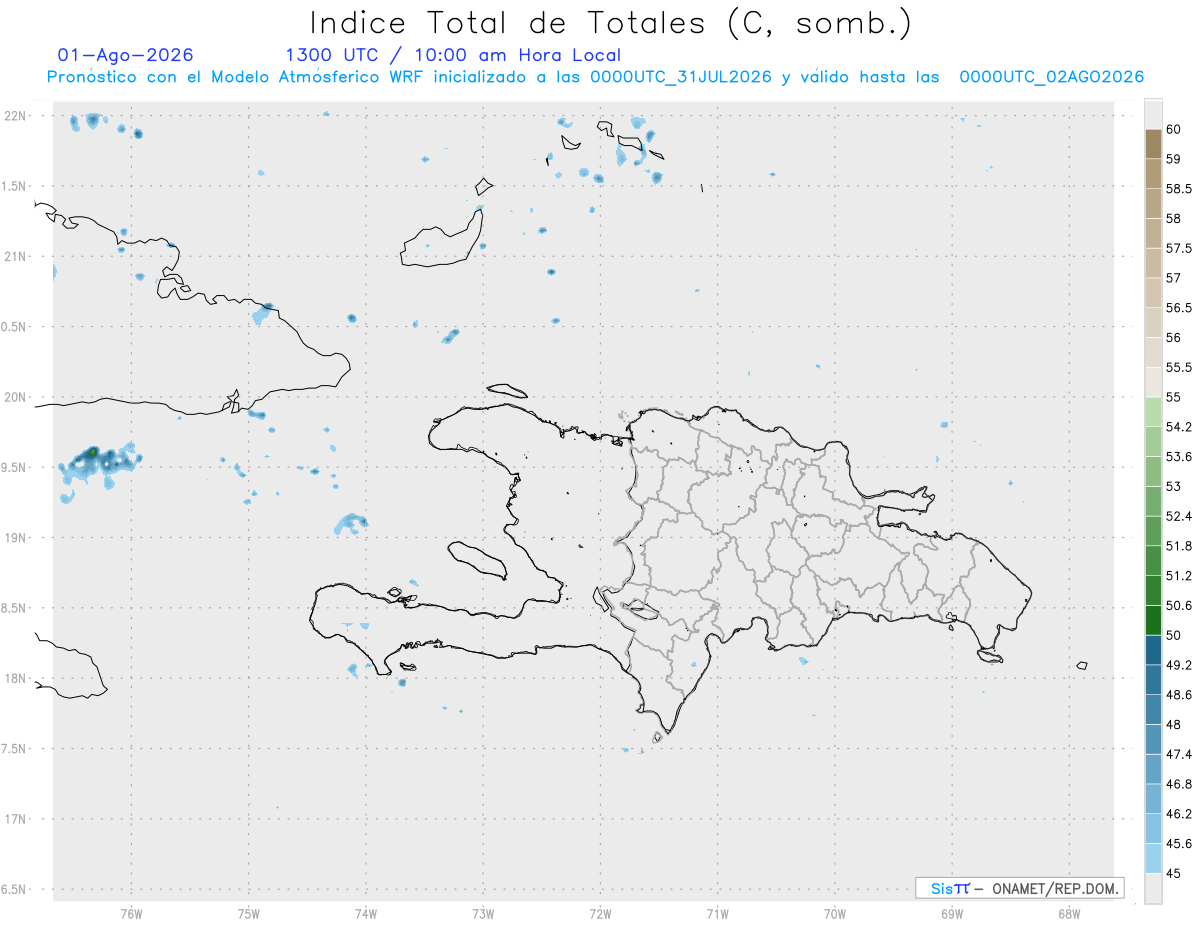Image resolution: width=1200 pixels, height=927 pixels.
Task: Pick the dark blue swatch between 49.2 and 50
Action: [x=1153, y=650]
